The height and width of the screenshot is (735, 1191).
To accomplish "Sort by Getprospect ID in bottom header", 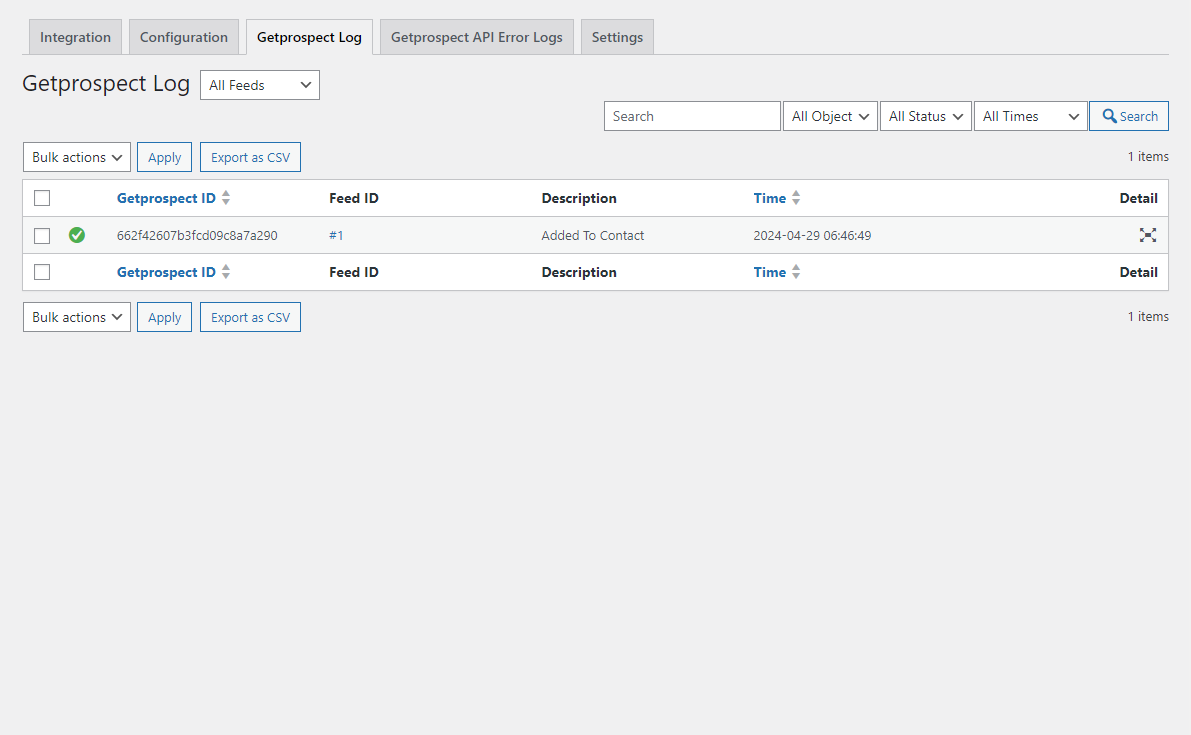I will click(166, 272).
